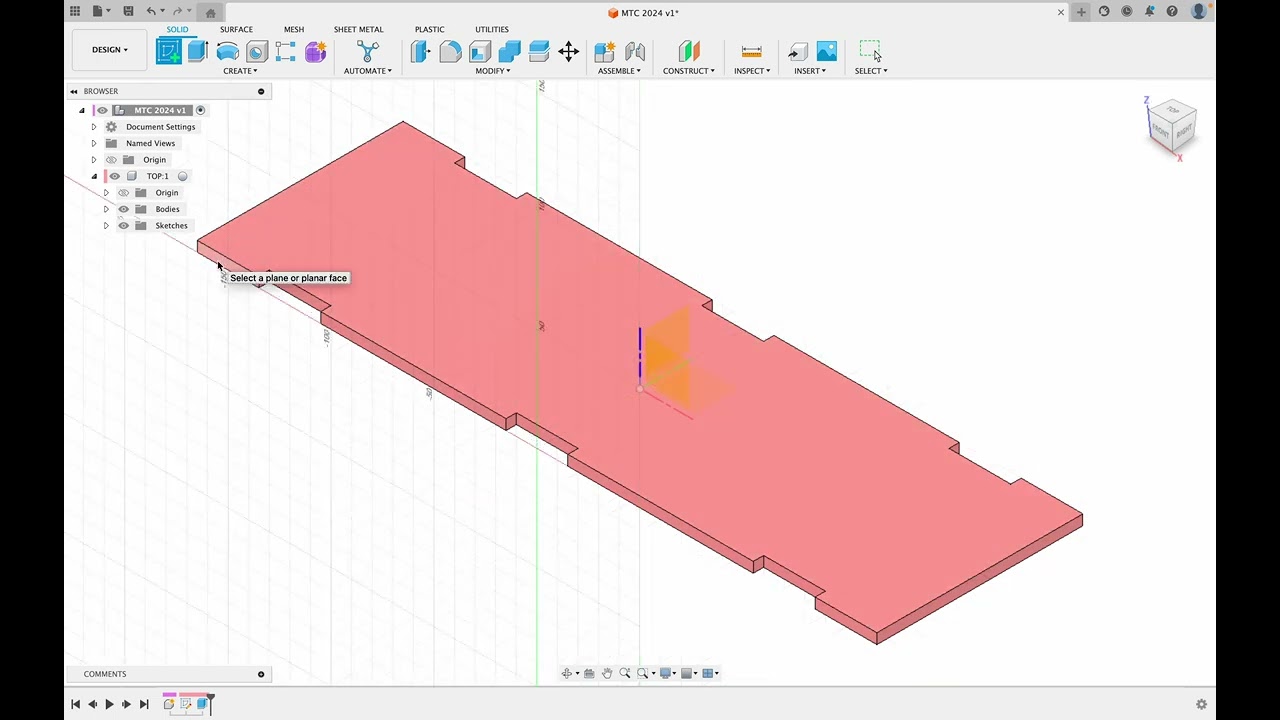Select the Extrude tool
Screen dimensions: 1280x720
point(198,51)
